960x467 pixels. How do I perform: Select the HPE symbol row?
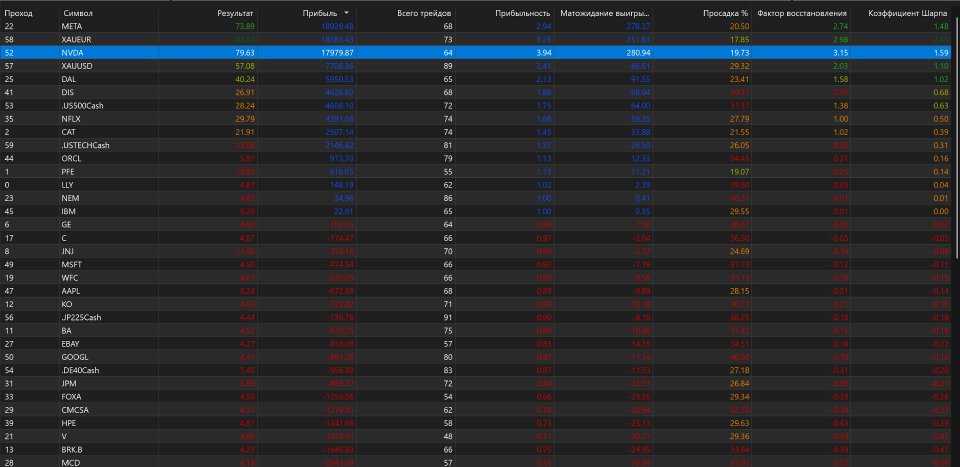click(x=476, y=423)
